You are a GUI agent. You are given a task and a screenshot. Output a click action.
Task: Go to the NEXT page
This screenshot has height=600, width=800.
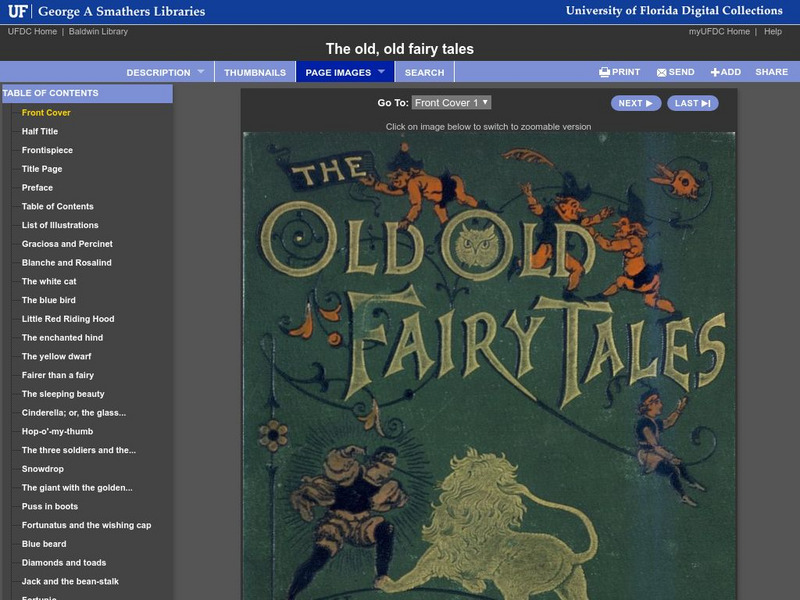[636, 103]
